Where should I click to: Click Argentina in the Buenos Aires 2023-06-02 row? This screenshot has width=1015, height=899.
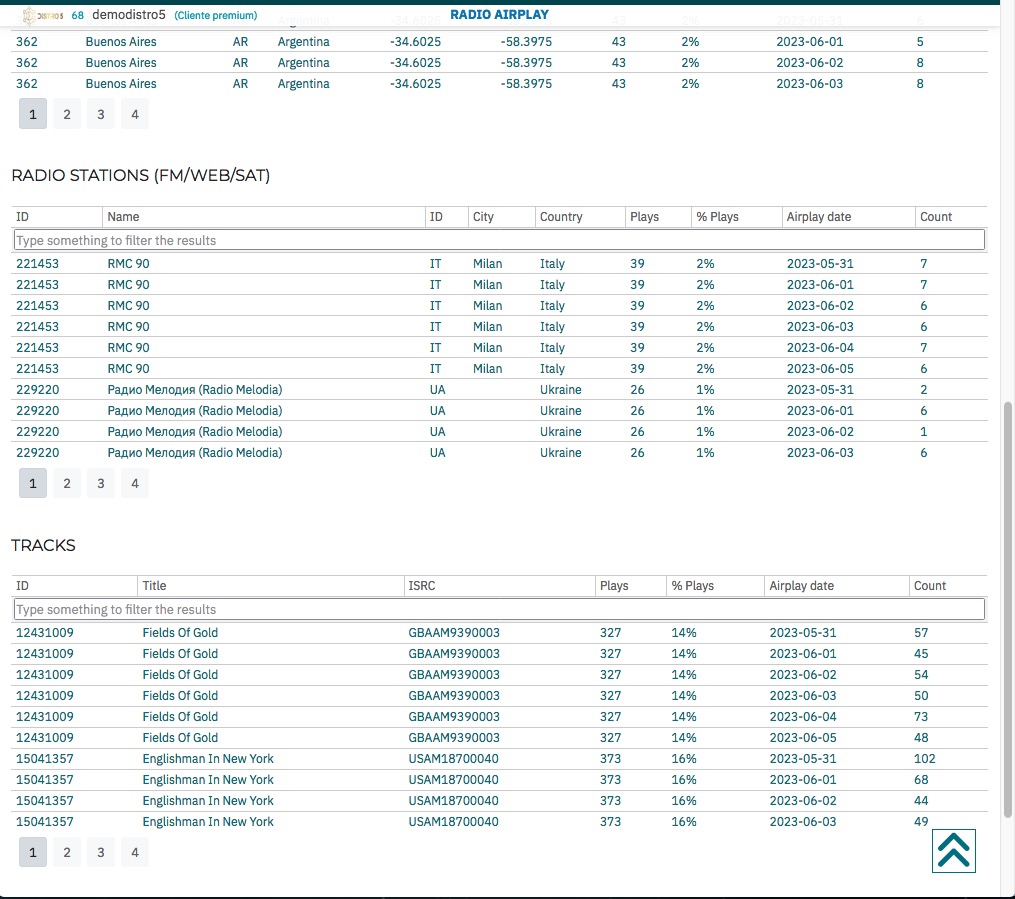[304, 63]
